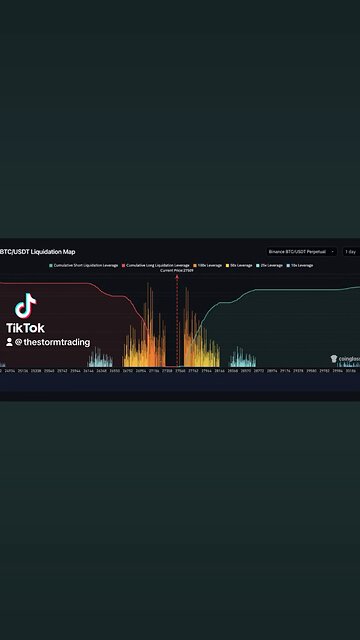The width and height of the screenshot is (360, 640).
Task: Toggle the 25x Leverage legend series
Action: [269, 265]
